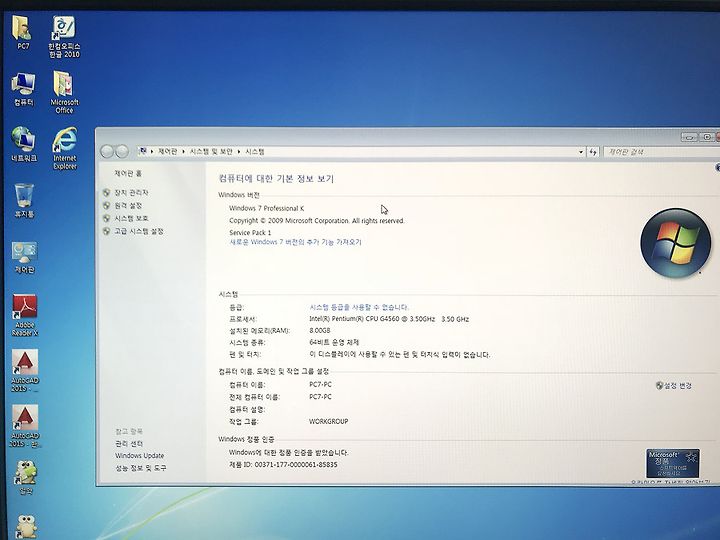This screenshot has height=540, width=720.
Task: Click the 제어판 breadcrumb in address bar
Action: pyautogui.click(x=167, y=151)
